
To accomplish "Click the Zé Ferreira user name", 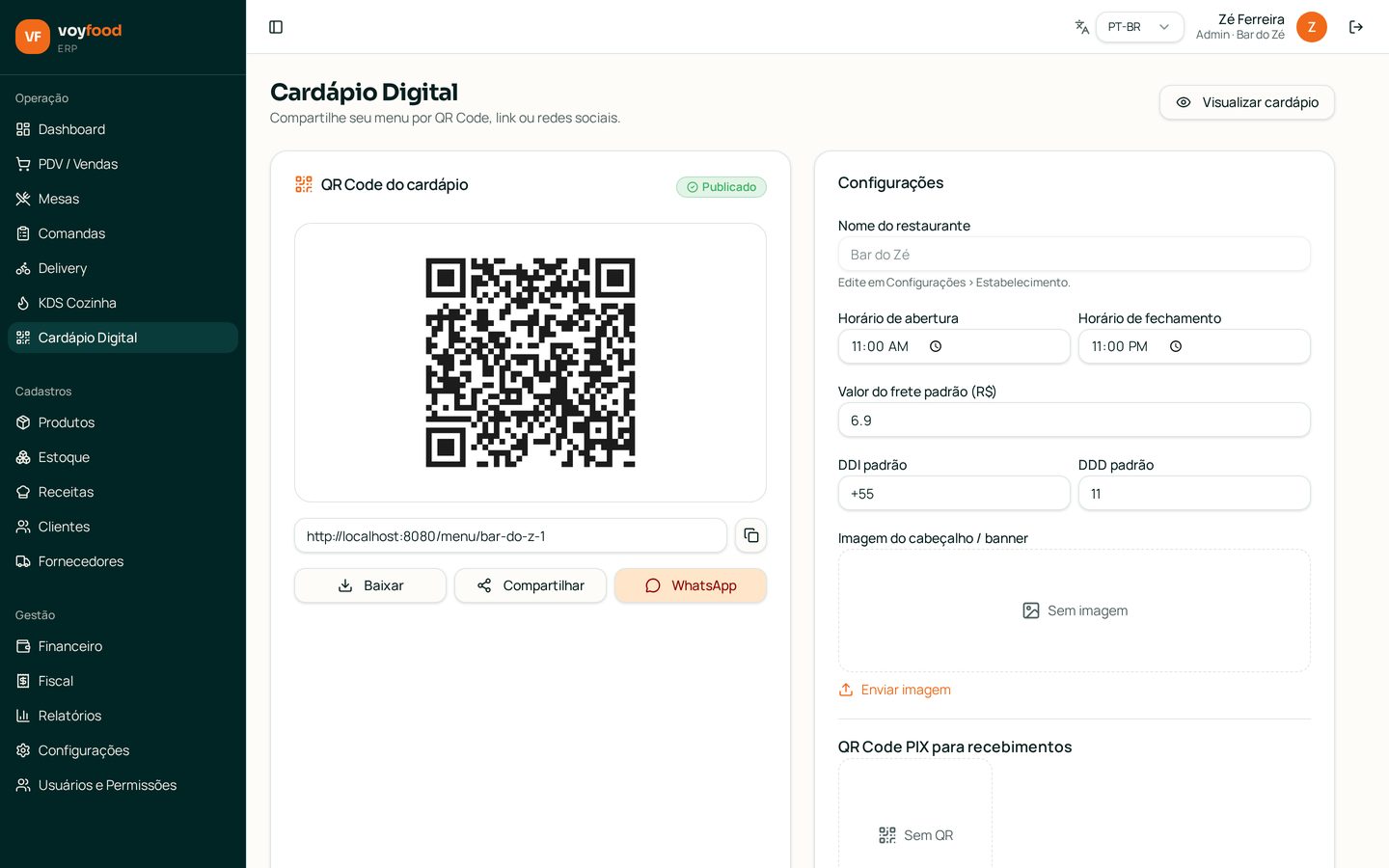I will 1251,19.
